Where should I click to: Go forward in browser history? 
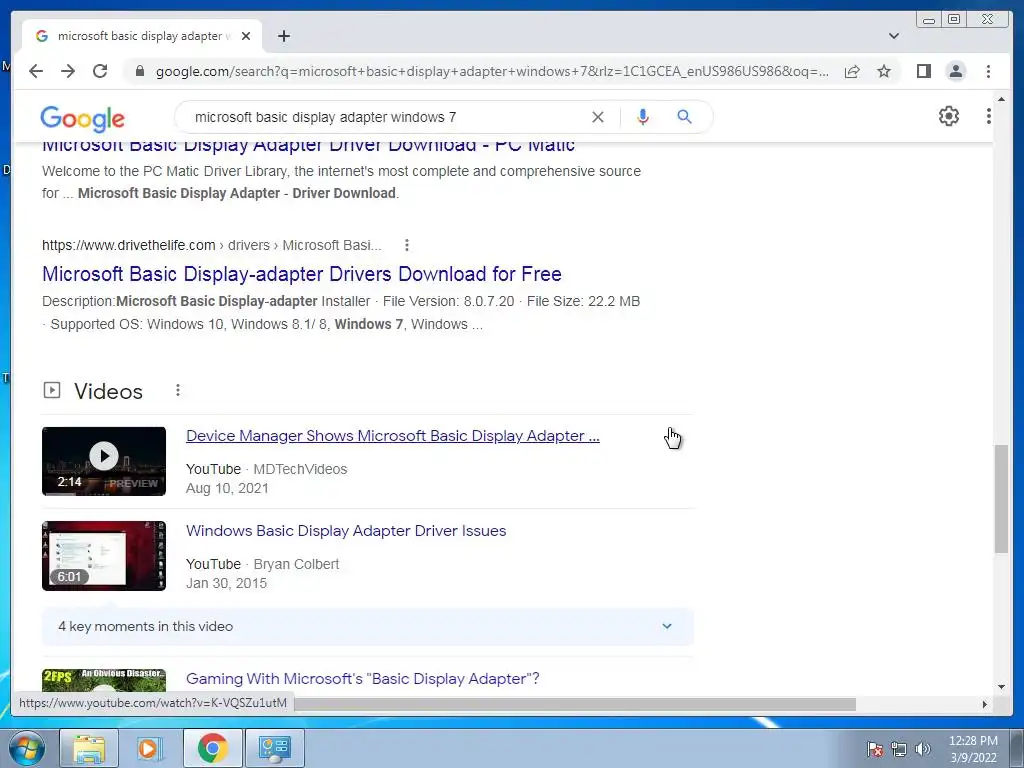click(68, 71)
